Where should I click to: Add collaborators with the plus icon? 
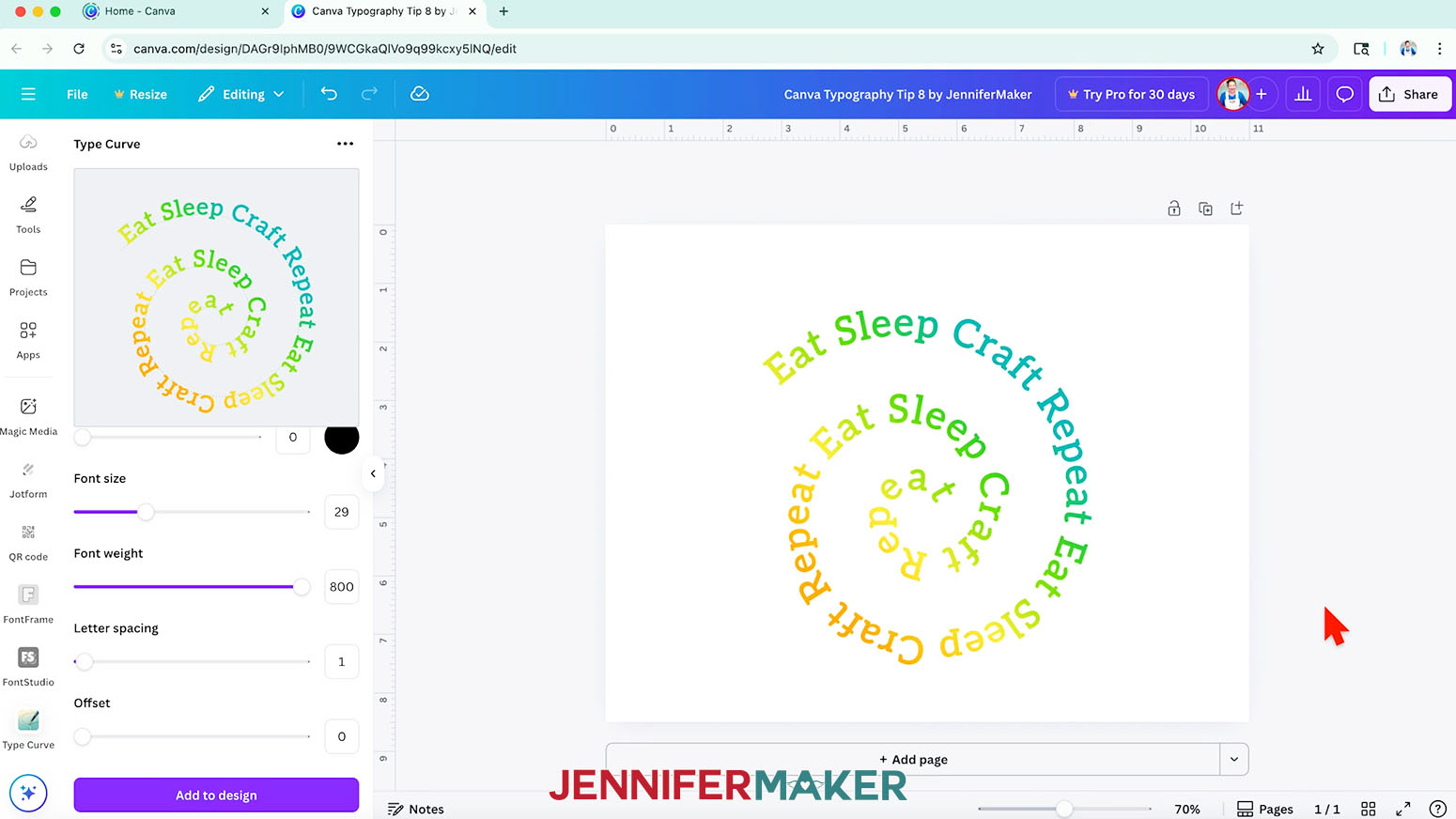pos(1262,94)
